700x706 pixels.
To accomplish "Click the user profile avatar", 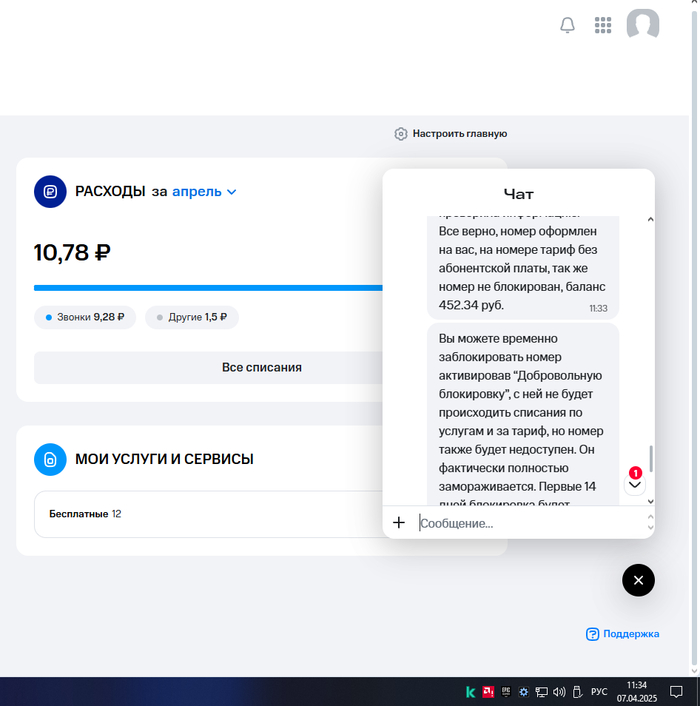I will (x=642, y=25).
